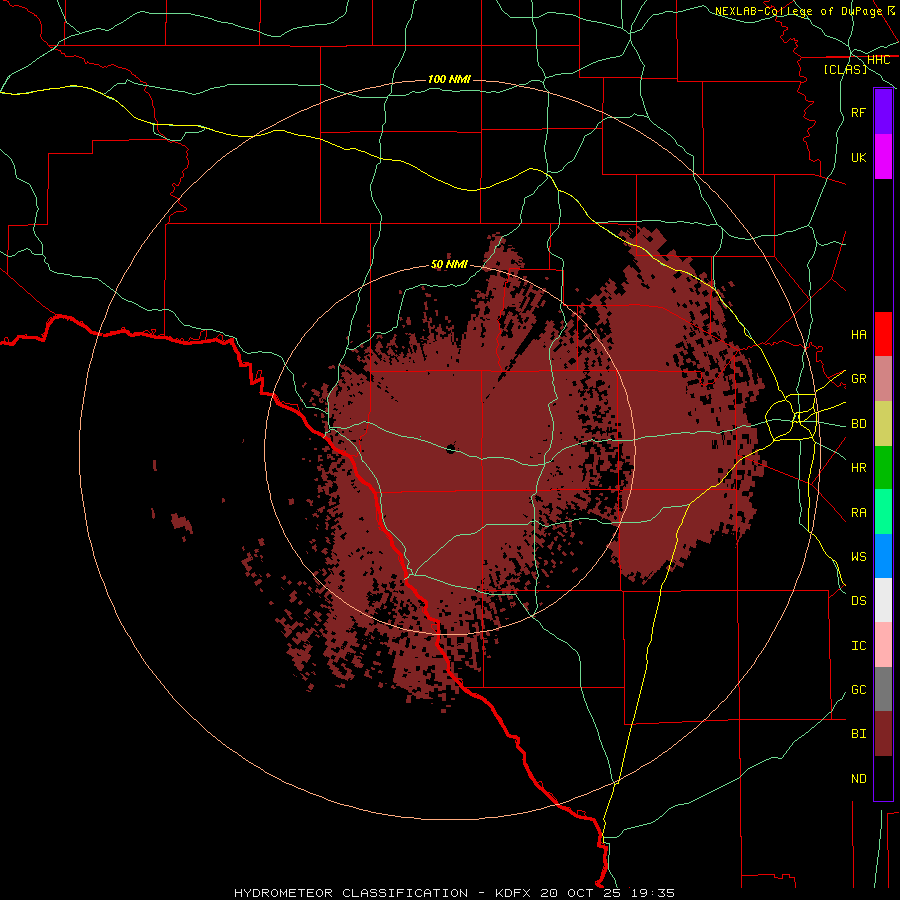Click the DS white legend swatch
This screenshot has width=900, height=900.
click(883, 600)
